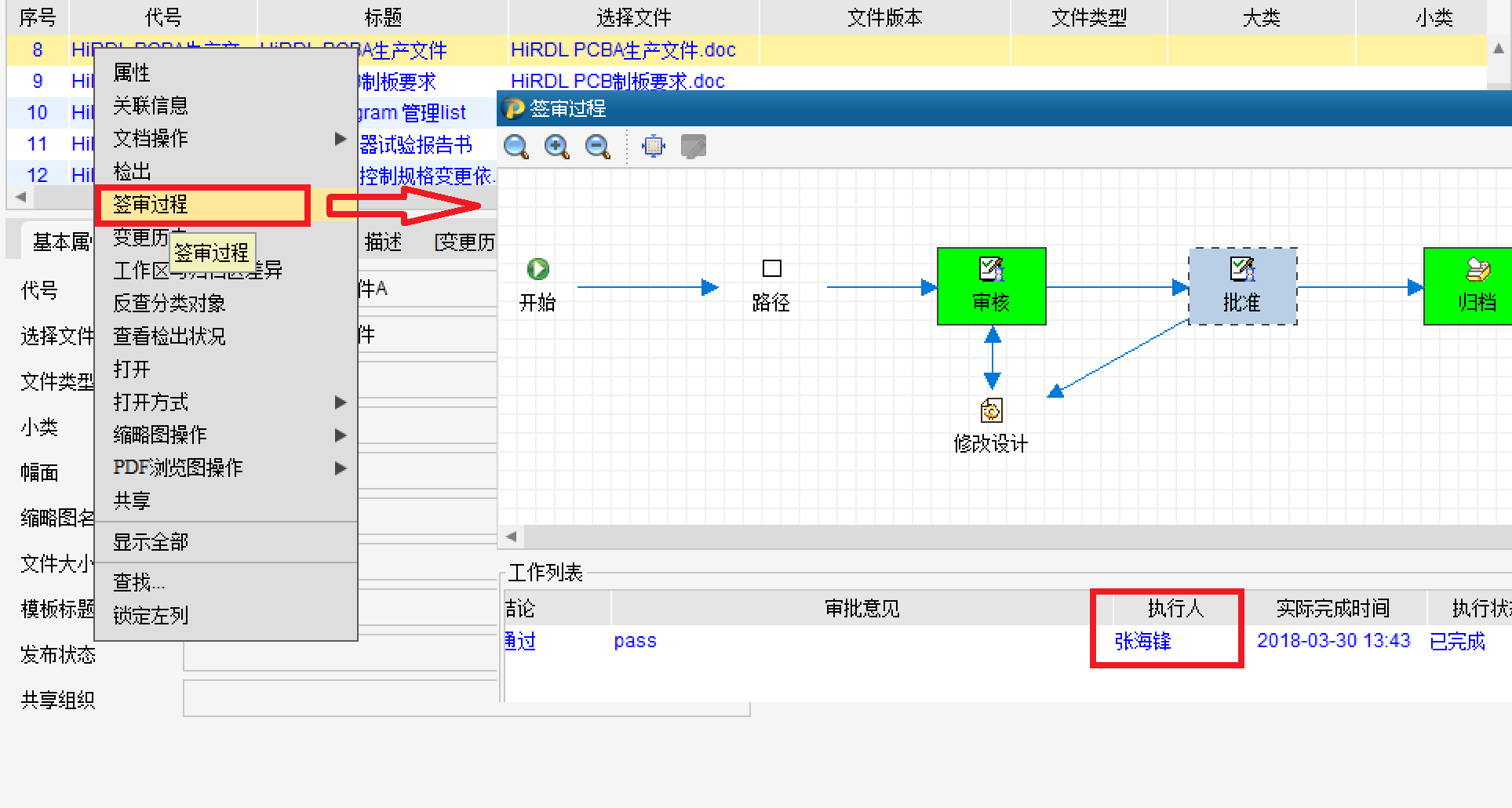
Task: Click the fit-to-window icon in the toolbar
Action: coord(653,147)
